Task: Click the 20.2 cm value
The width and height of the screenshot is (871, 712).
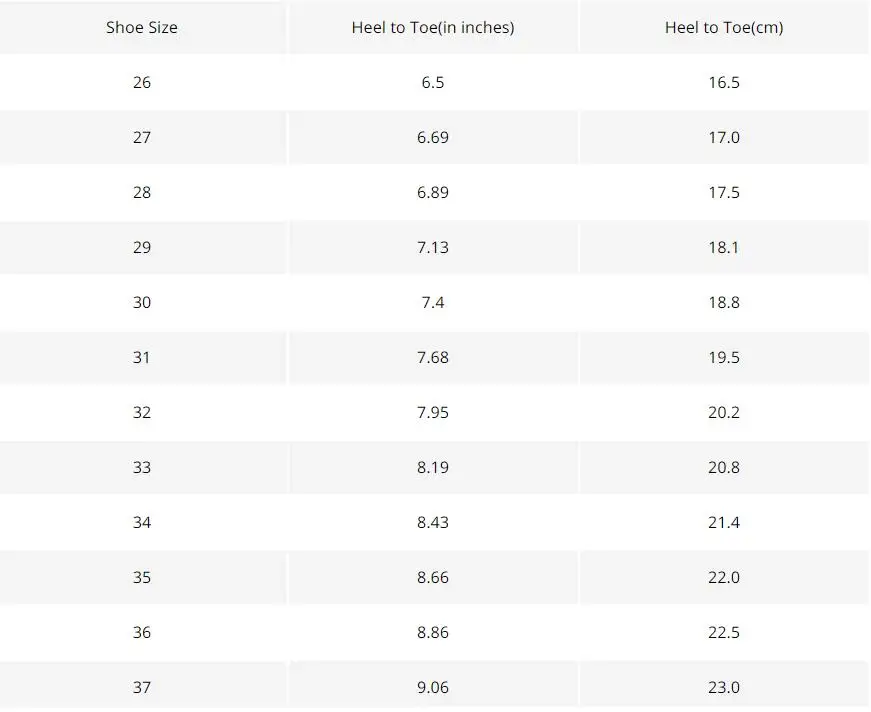Action: coord(724,412)
